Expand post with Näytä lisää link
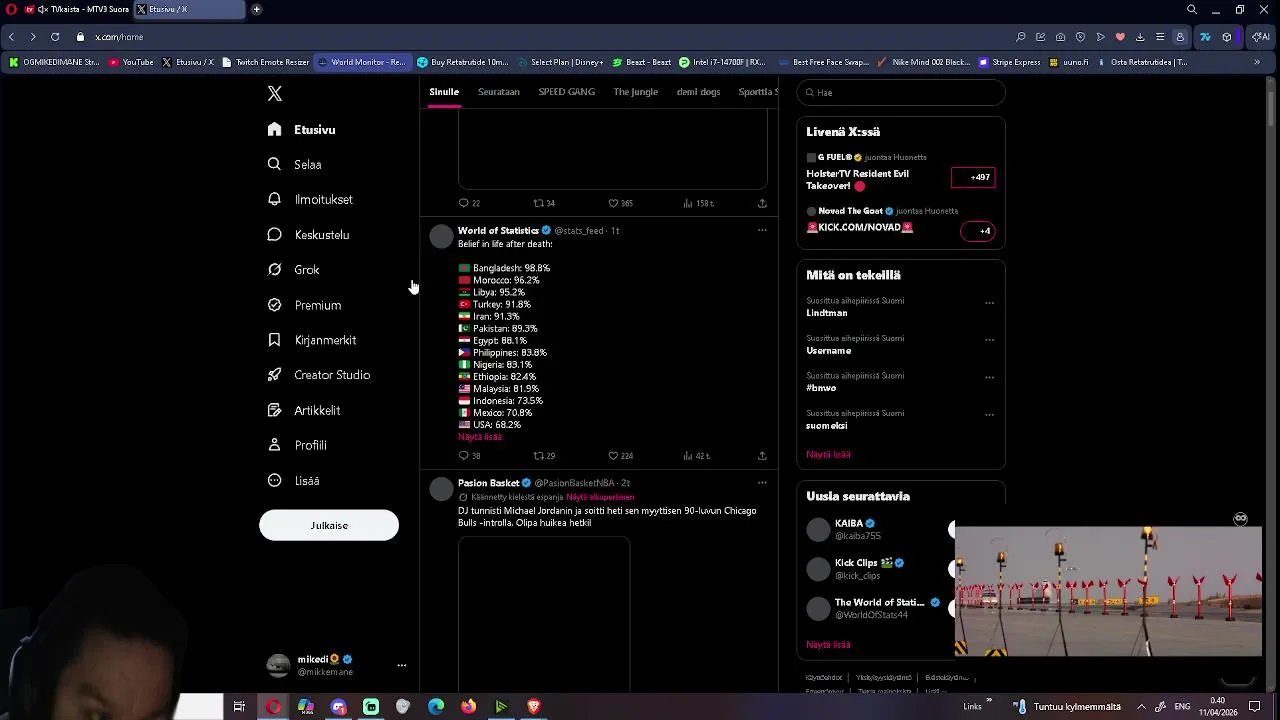1280x720 pixels. tap(480, 437)
